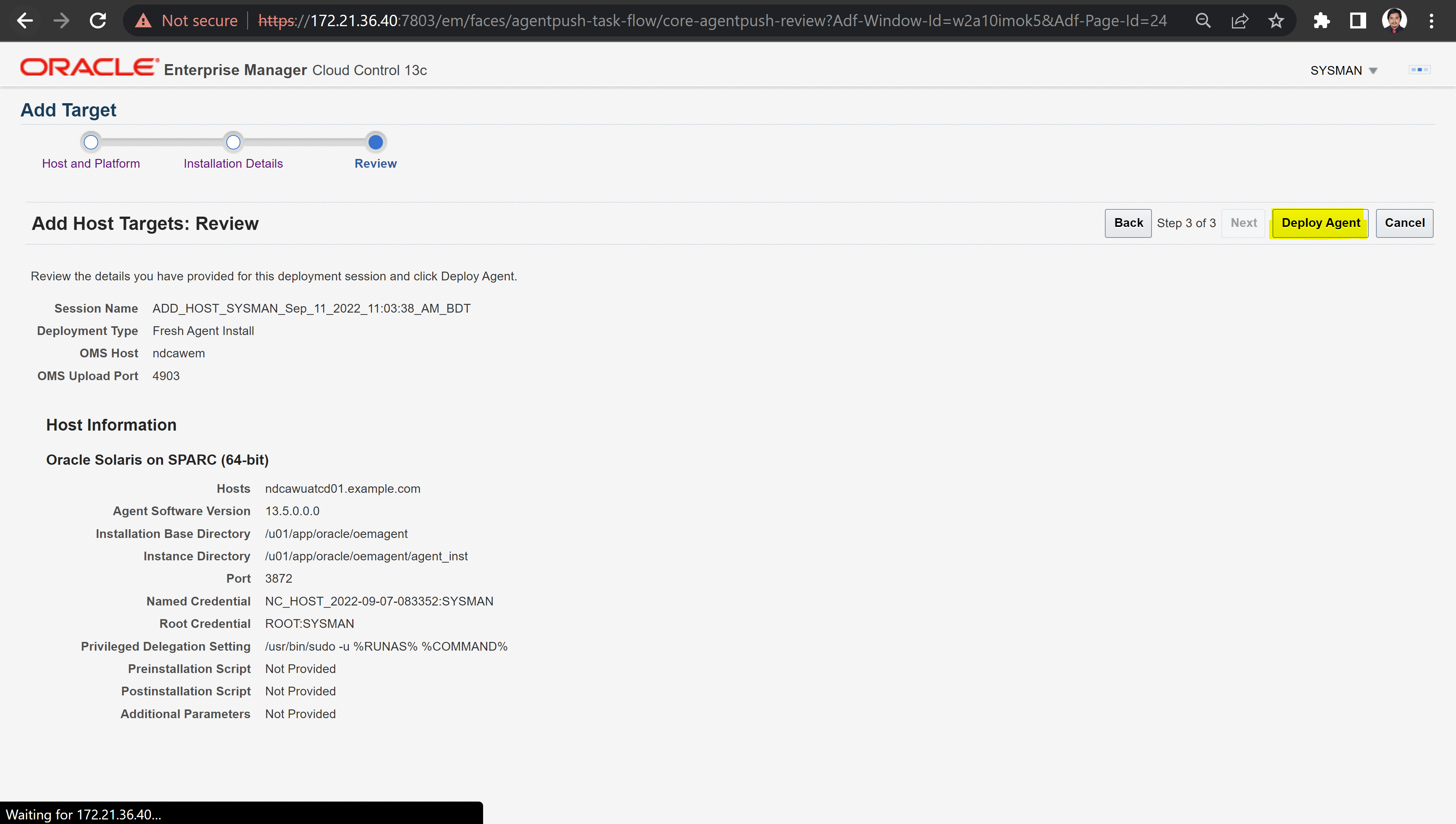This screenshot has height=824, width=1456.
Task: Open the accessibility dots icon next to SYSMAN
Action: coord(1419,69)
